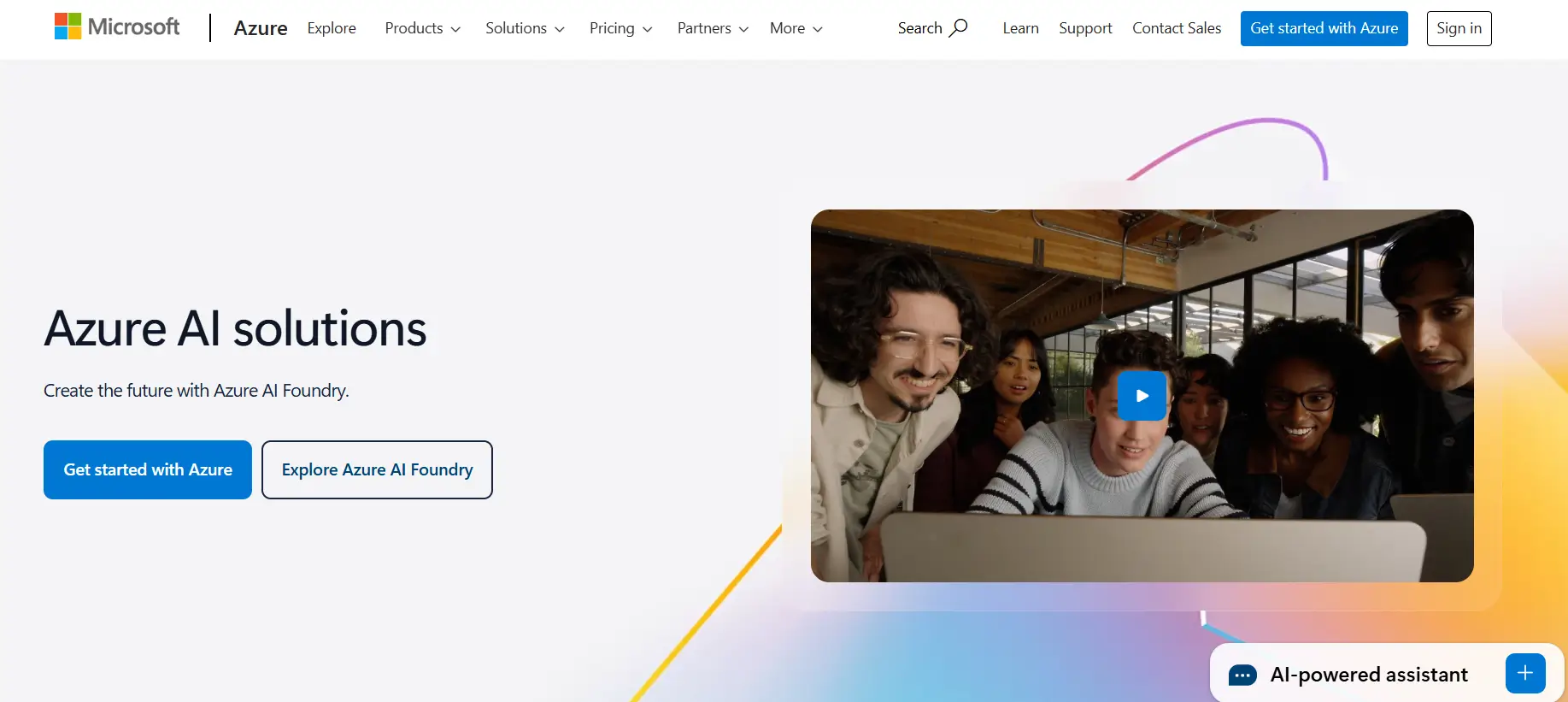Click the chat bubble assistant icon
Screen dimensions: 1568x702
1242,675
